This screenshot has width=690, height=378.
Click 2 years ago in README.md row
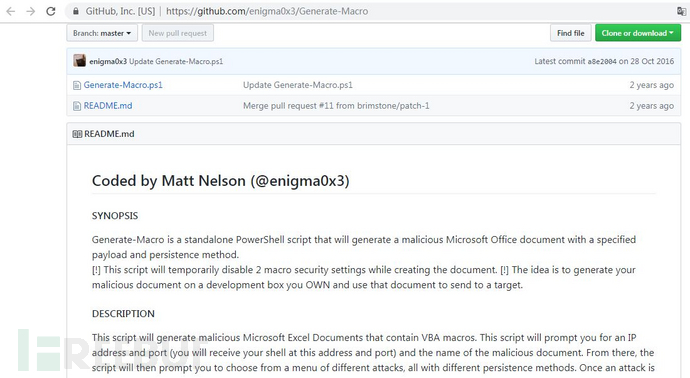651,106
